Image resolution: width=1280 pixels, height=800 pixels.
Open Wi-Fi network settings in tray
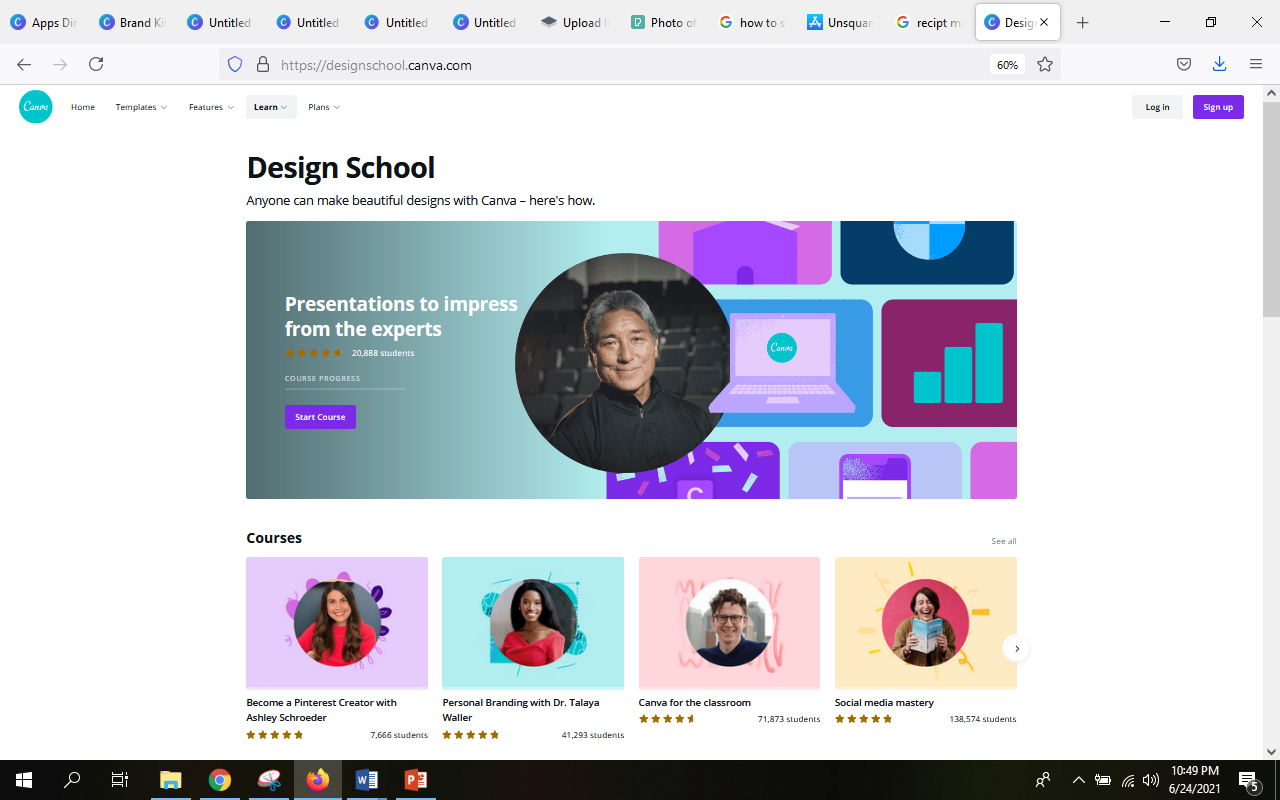[x=1128, y=780]
